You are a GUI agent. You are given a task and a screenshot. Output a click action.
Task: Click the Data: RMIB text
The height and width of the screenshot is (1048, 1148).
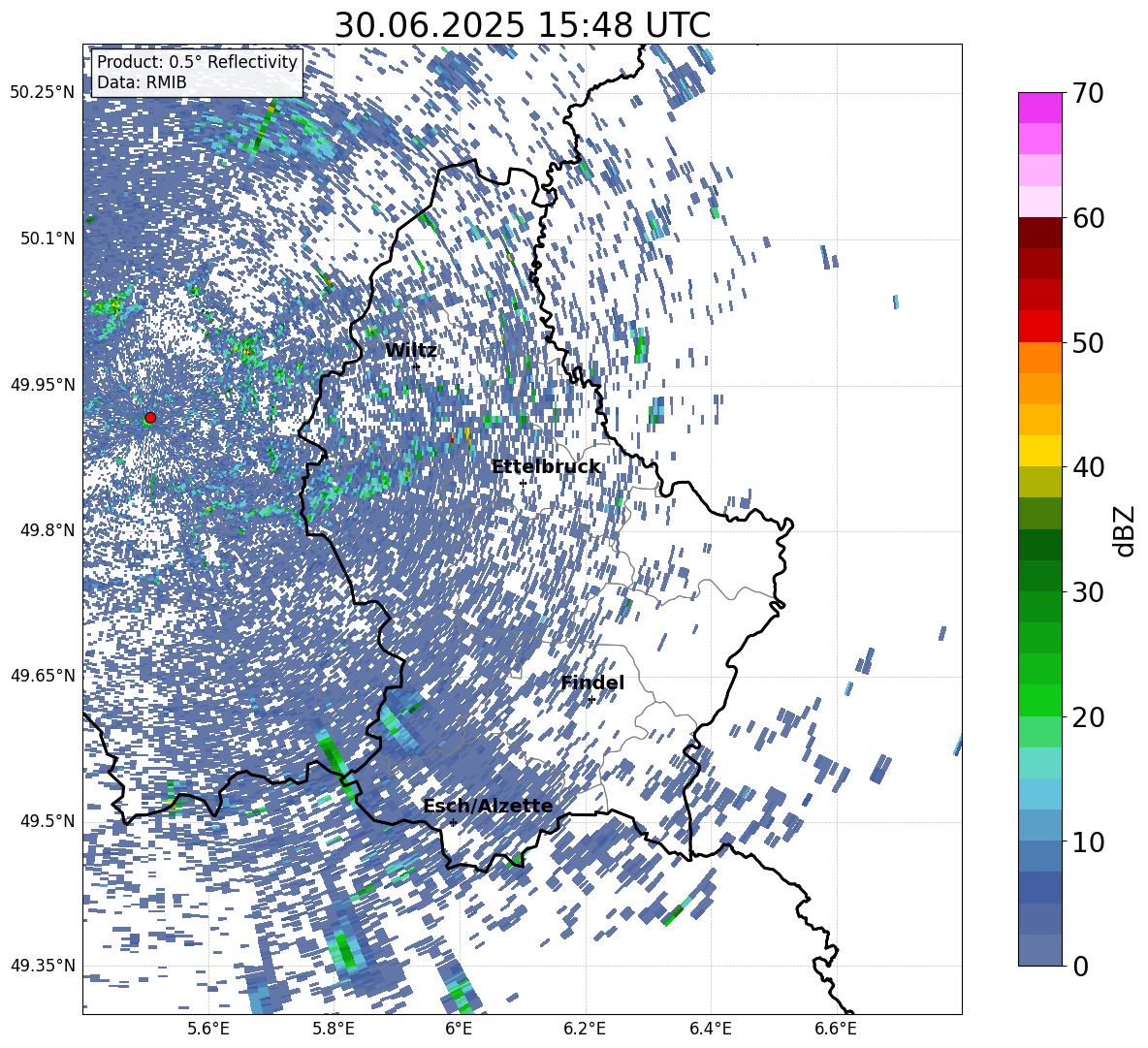click(142, 82)
